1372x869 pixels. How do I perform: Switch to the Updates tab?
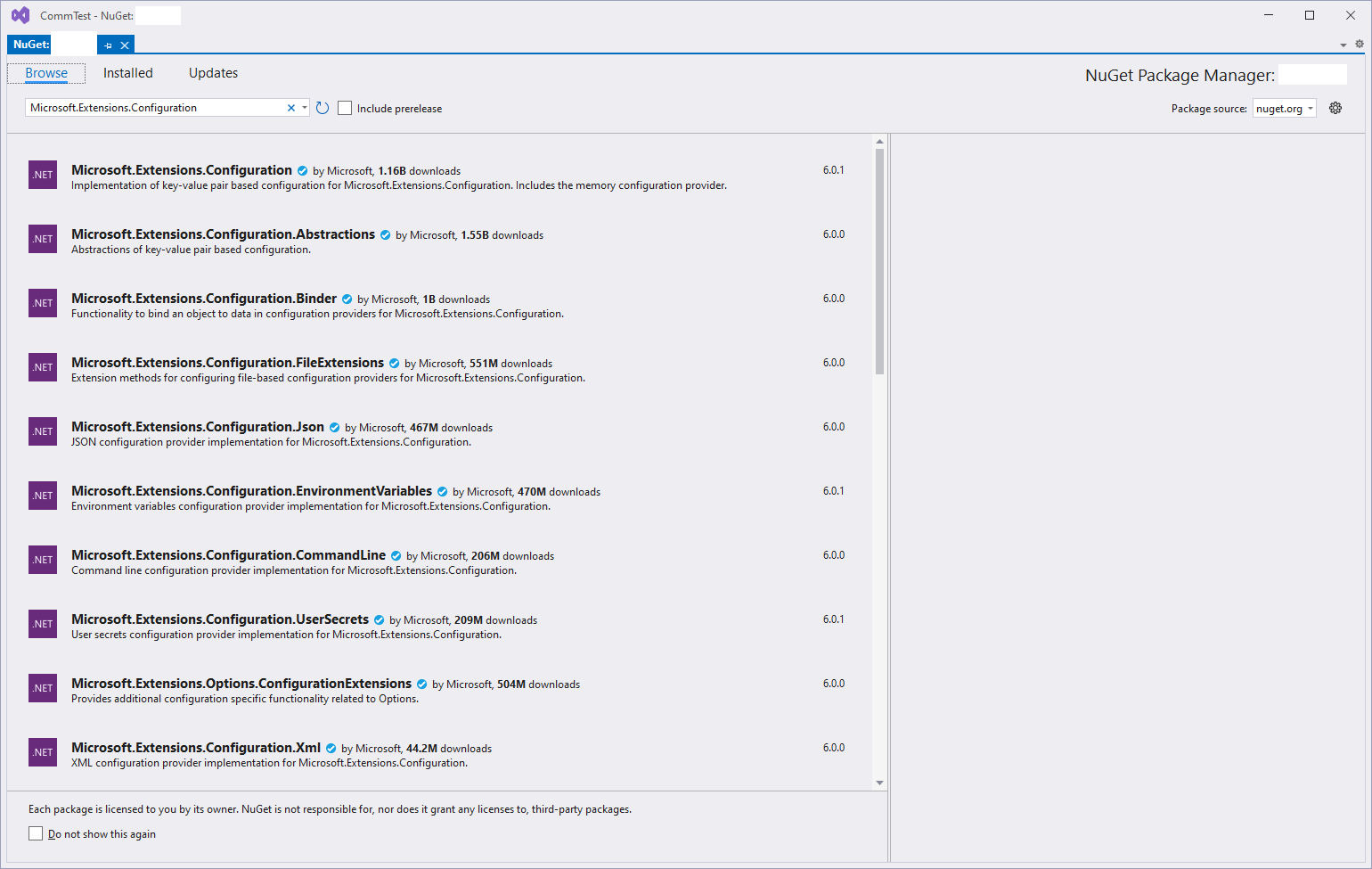tap(214, 73)
